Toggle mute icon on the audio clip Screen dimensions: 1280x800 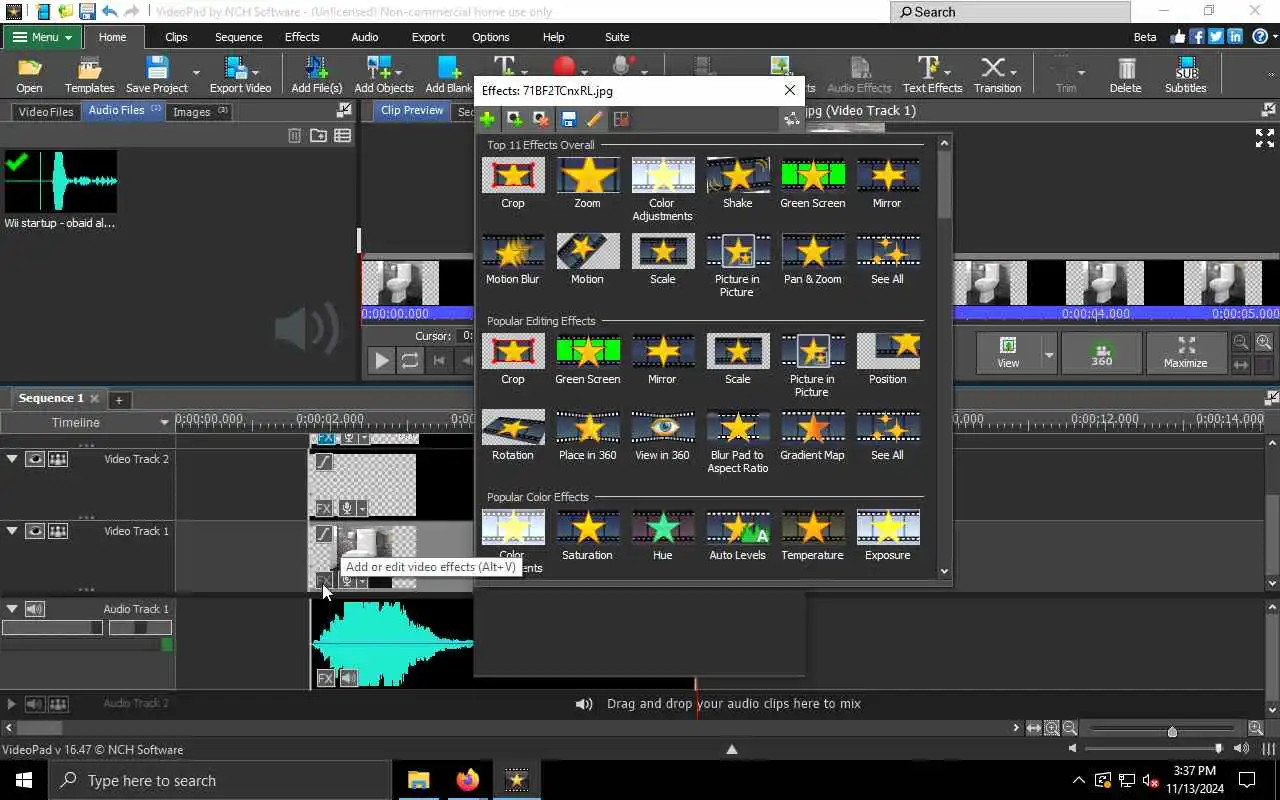(348, 678)
